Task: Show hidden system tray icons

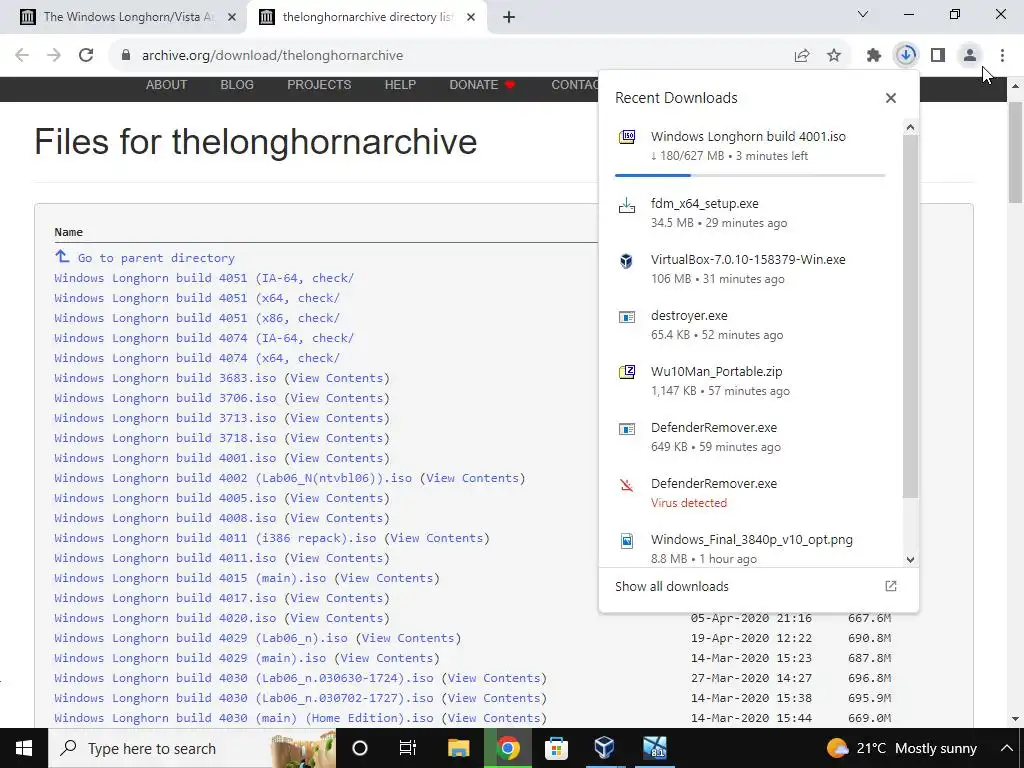Action: pyautogui.click(x=1006, y=748)
